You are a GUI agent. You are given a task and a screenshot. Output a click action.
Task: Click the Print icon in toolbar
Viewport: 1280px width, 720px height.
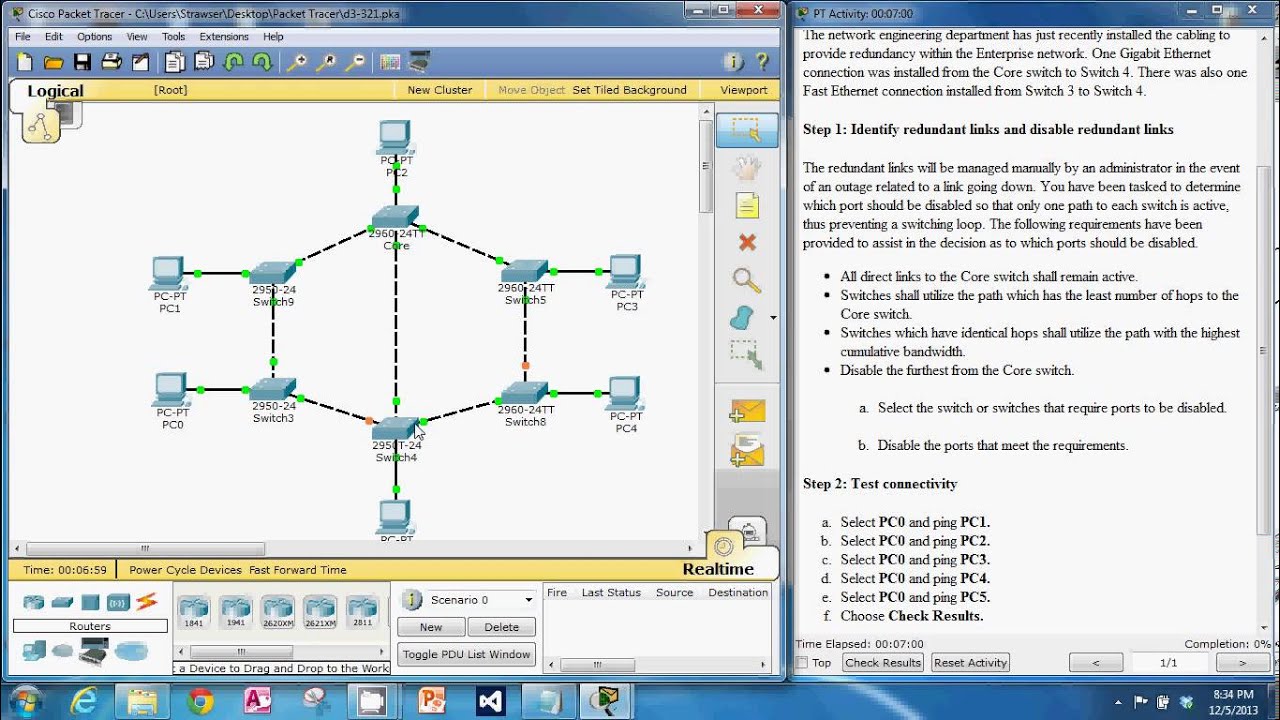point(111,62)
